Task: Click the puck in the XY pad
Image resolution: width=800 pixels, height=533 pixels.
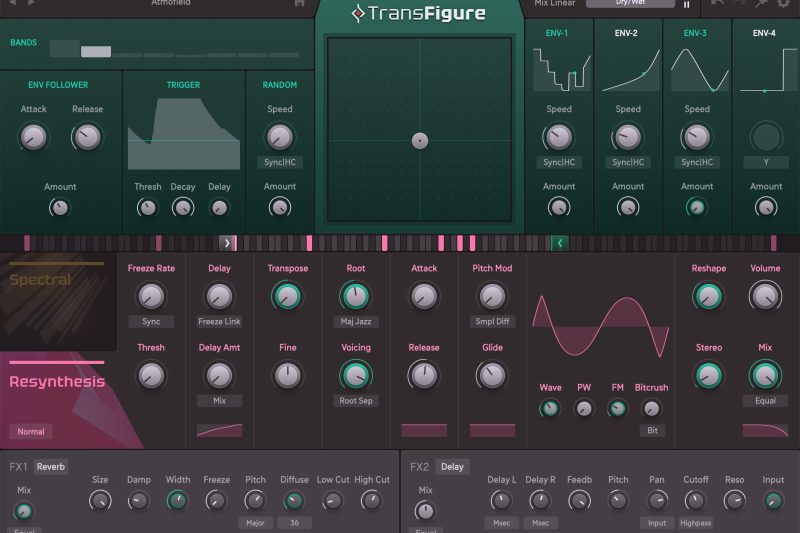Action: (x=420, y=141)
